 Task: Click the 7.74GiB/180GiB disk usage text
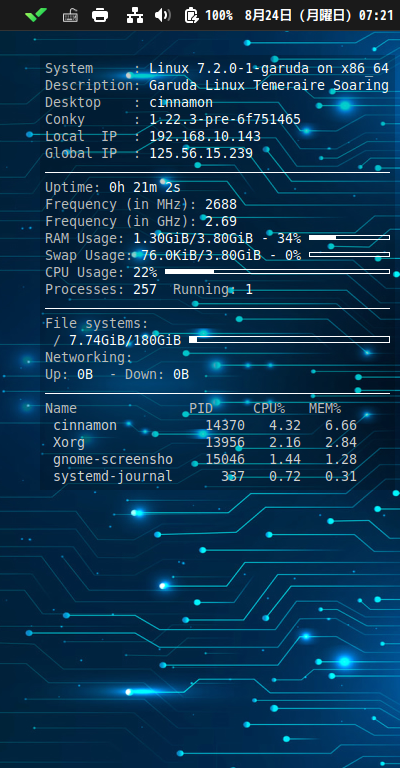pos(125,340)
